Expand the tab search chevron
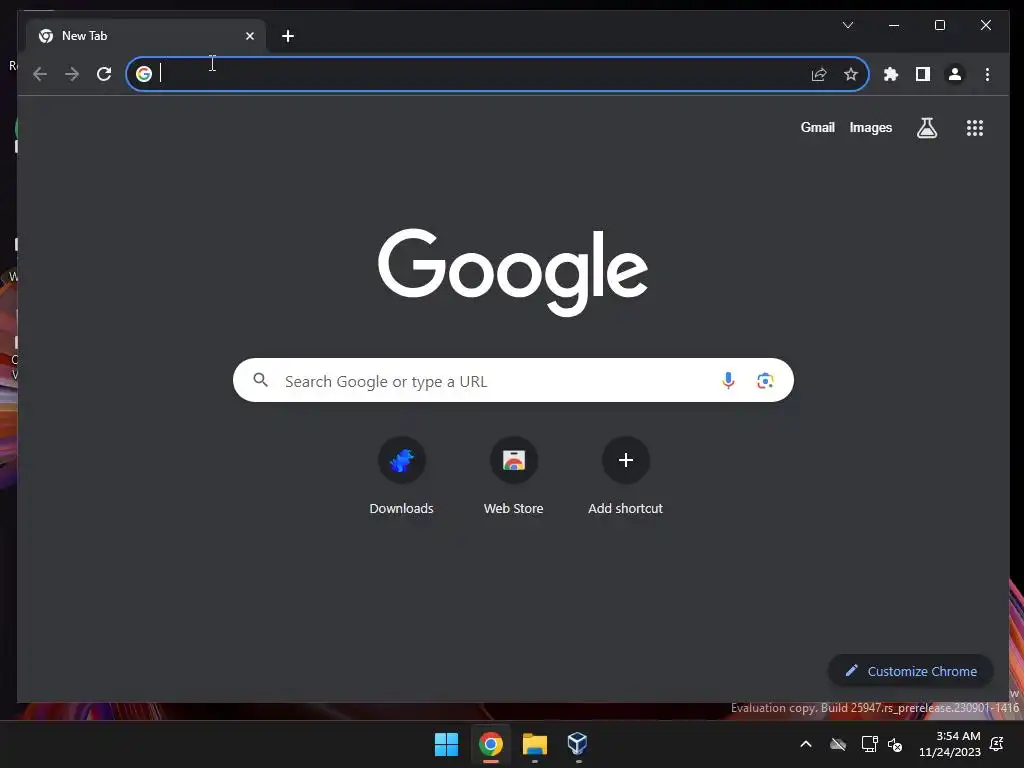 [x=848, y=25]
